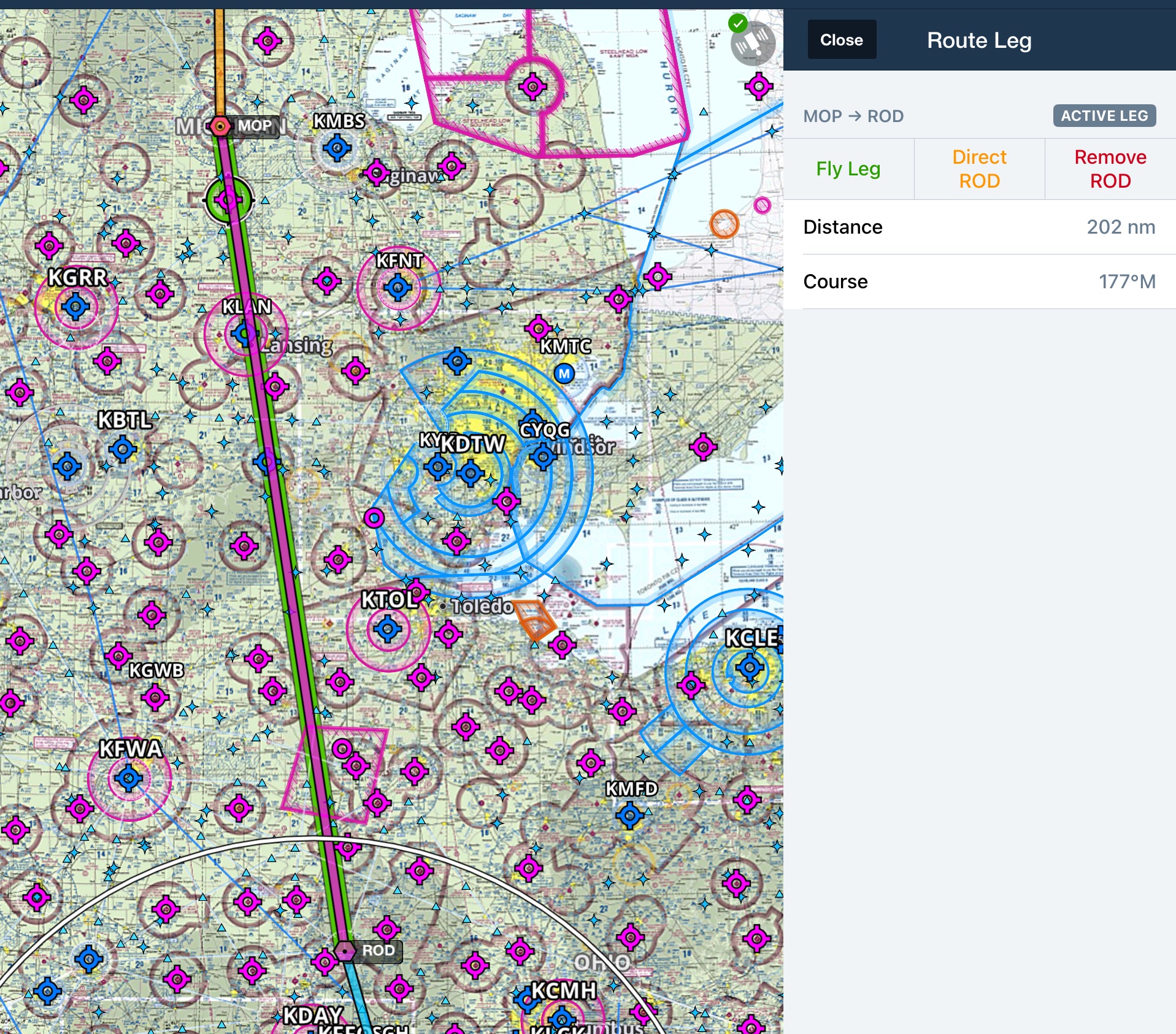Tap the KCLE airport symbol

750,667
